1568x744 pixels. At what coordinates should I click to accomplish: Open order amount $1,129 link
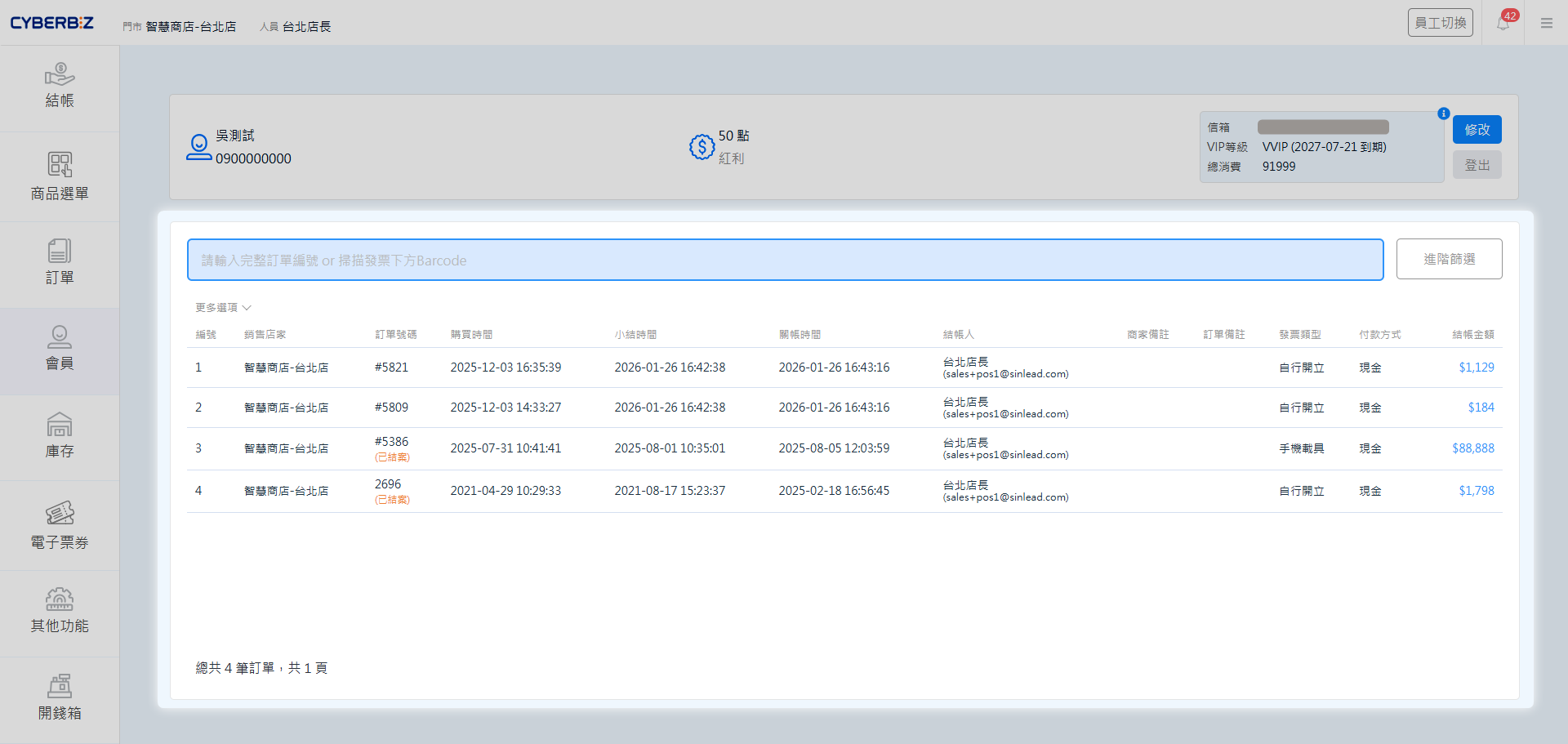coord(1476,368)
